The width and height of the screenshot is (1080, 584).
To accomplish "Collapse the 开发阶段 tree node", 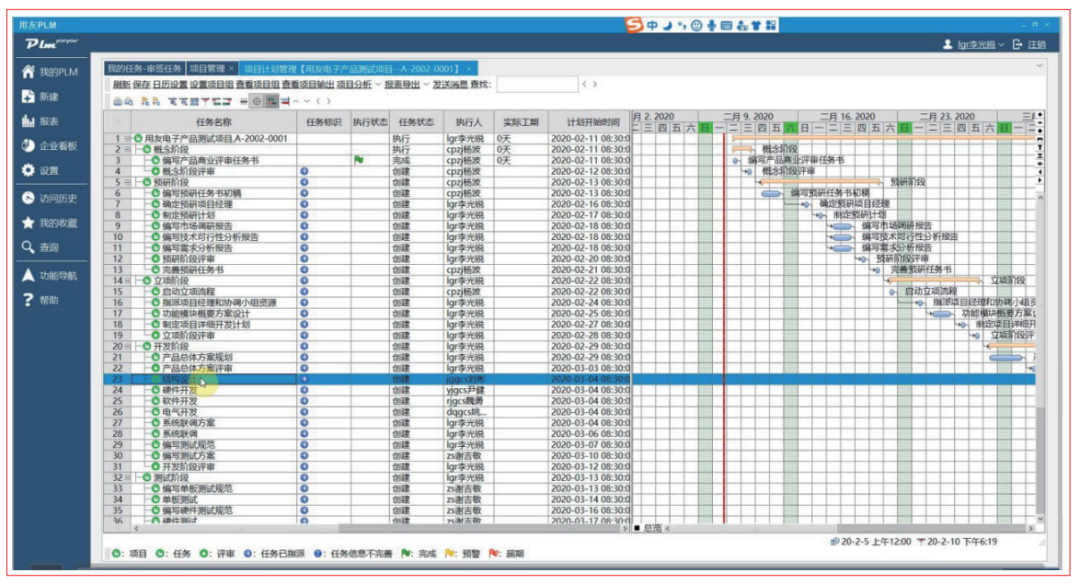I will tap(128, 346).
